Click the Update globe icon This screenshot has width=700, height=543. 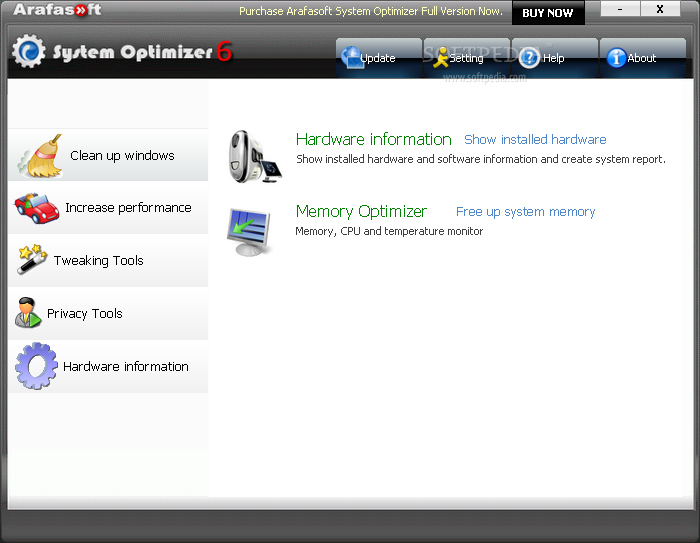[352, 58]
